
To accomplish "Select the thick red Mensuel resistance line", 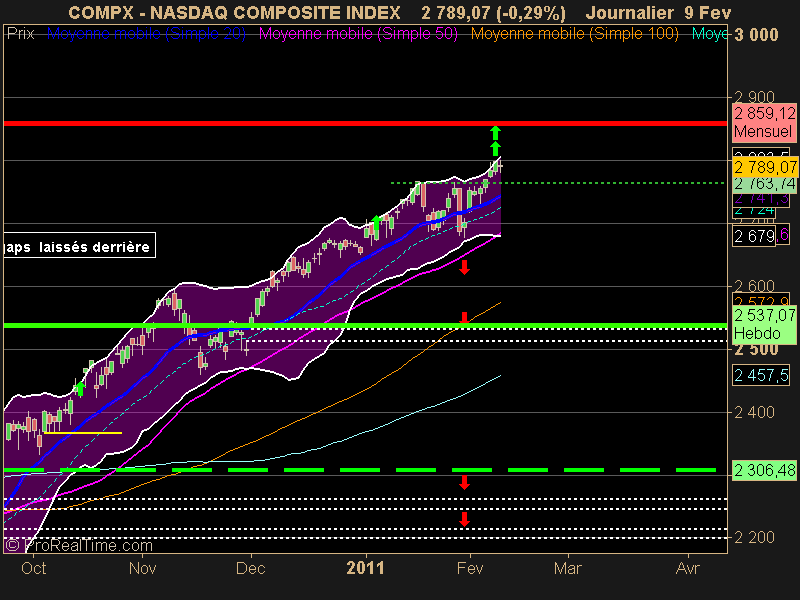I will (x=365, y=123).
